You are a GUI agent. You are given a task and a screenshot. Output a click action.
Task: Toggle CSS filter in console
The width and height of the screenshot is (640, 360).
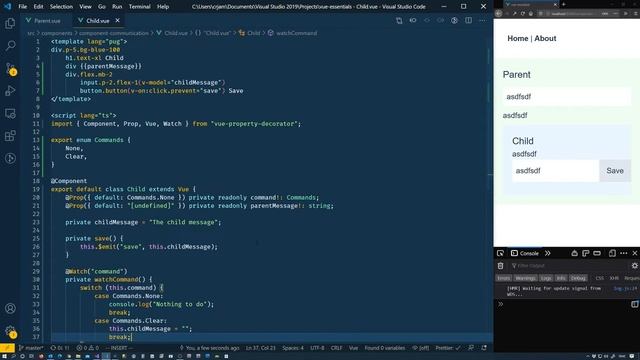click(x=599, y=278)
